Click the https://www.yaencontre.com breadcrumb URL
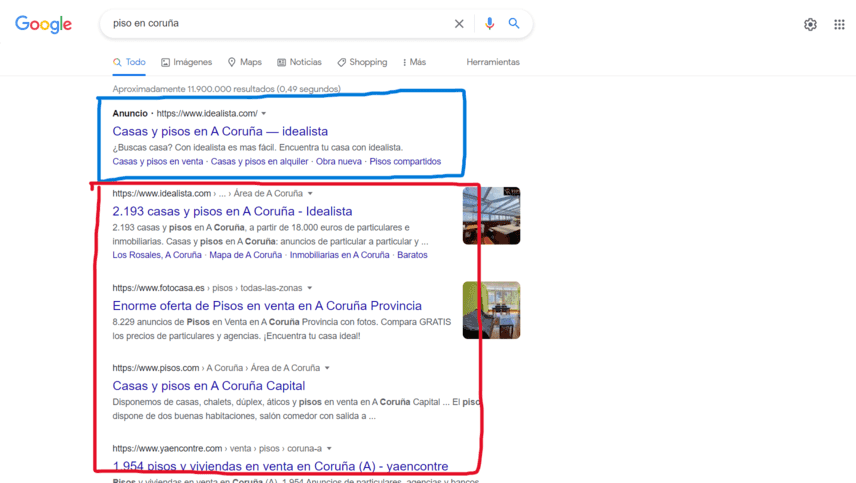856x483 pixels. pos(167,449)
